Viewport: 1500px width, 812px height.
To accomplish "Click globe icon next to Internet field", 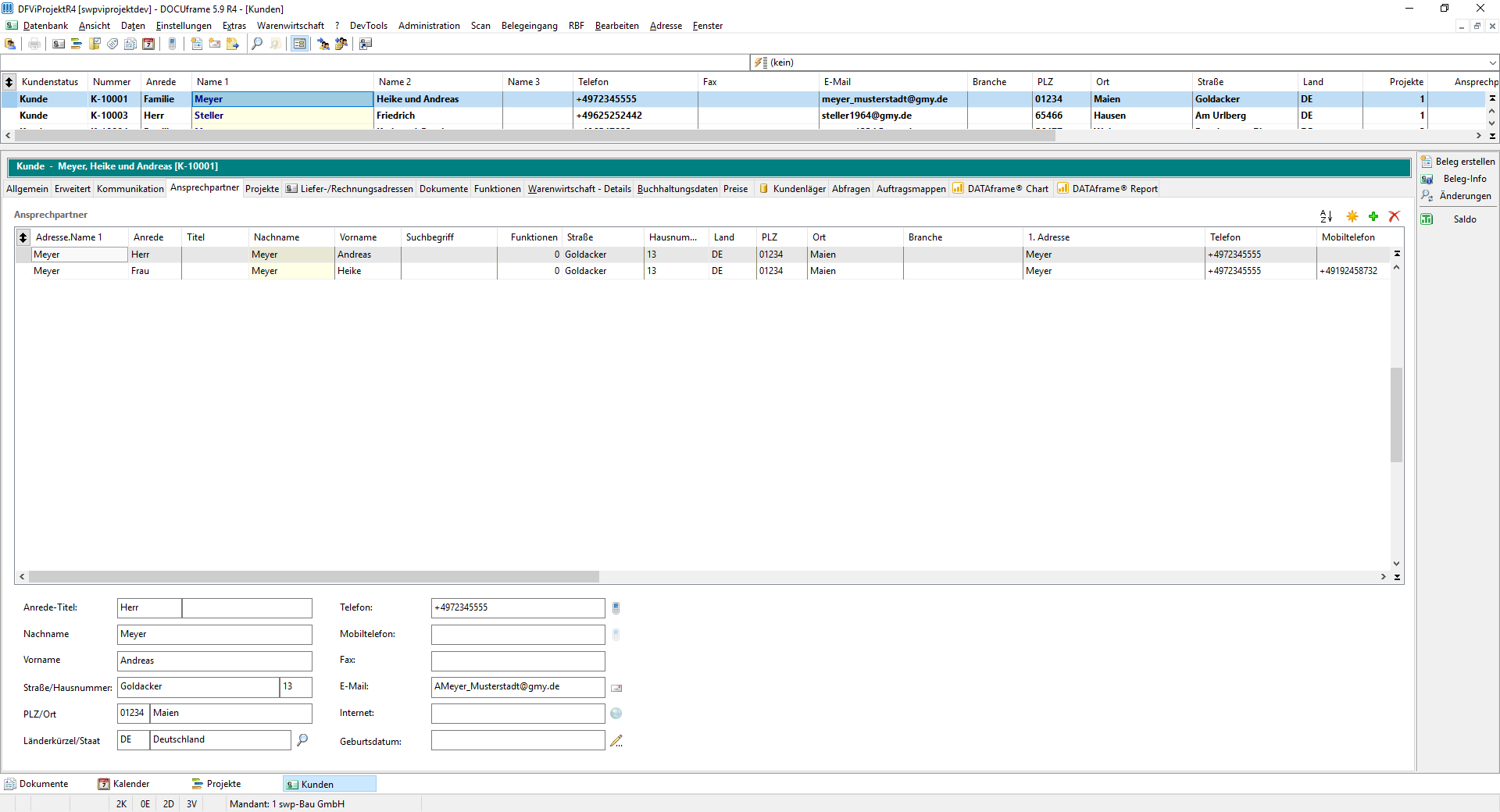I will [616, 714].
